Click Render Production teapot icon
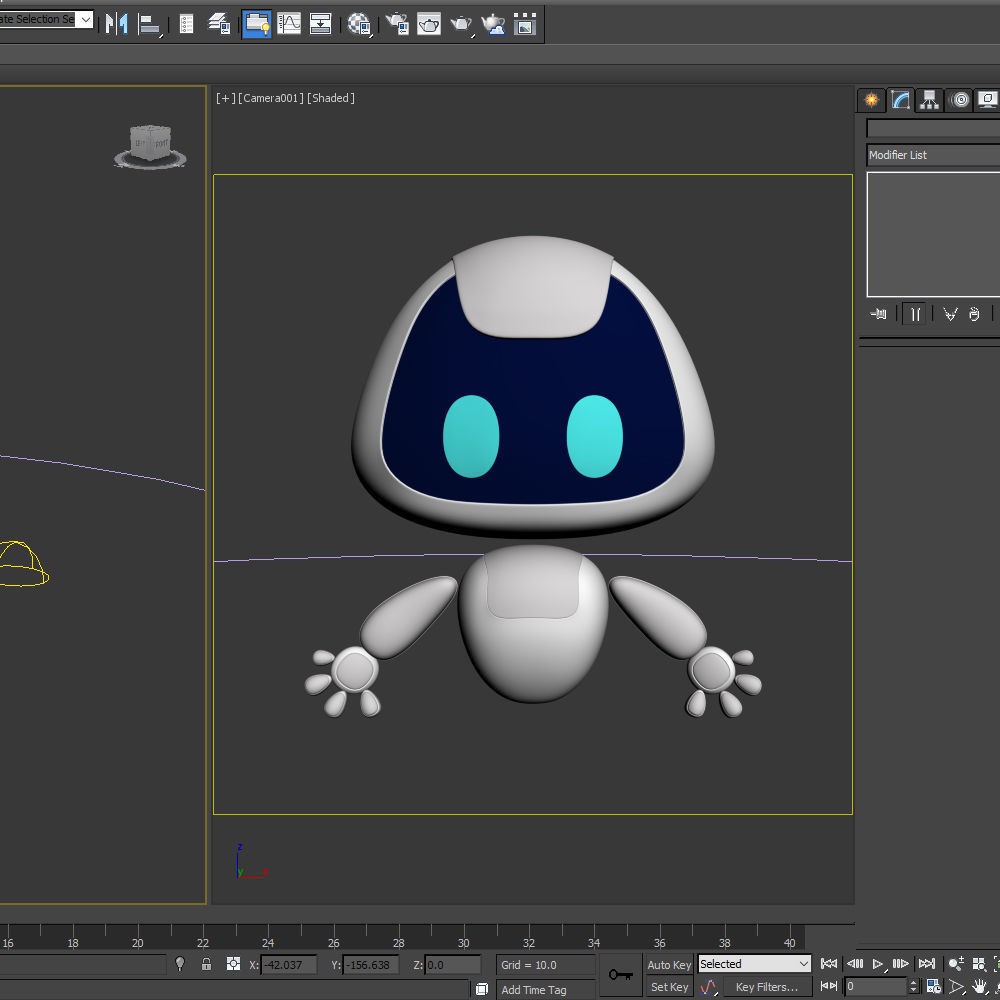 pos(461,24)
